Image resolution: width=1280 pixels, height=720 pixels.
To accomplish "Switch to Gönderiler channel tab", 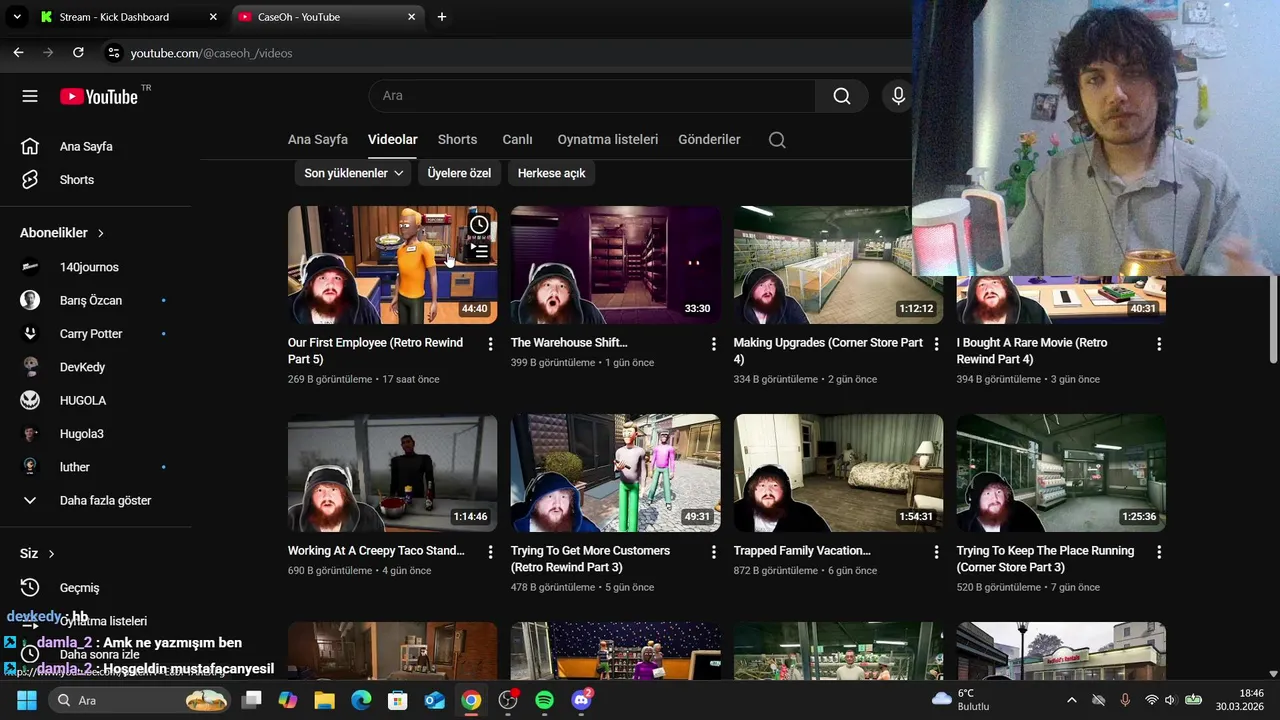I will coord(709,140).
